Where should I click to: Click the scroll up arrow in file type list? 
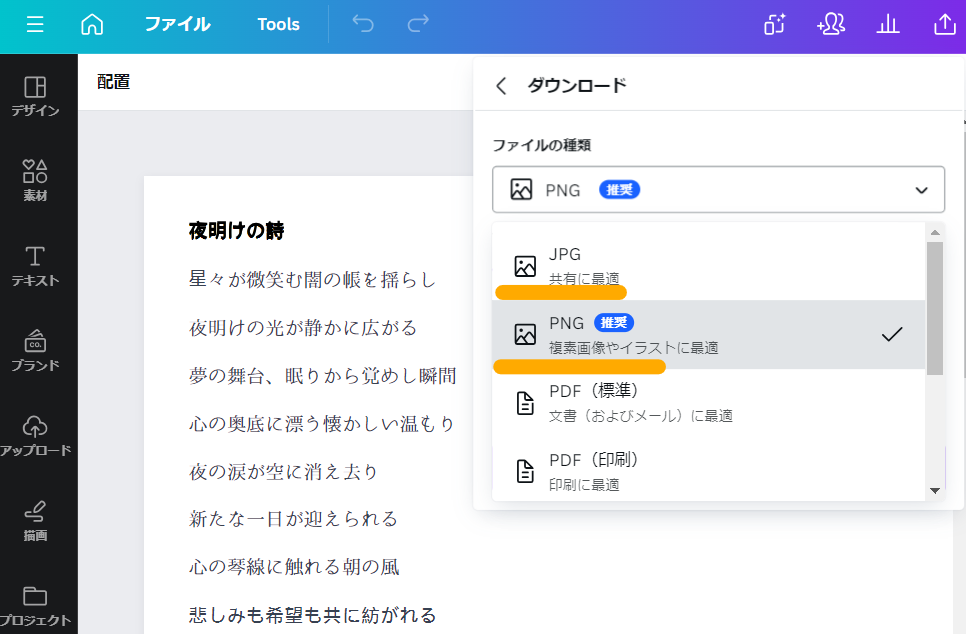(935, 232)
